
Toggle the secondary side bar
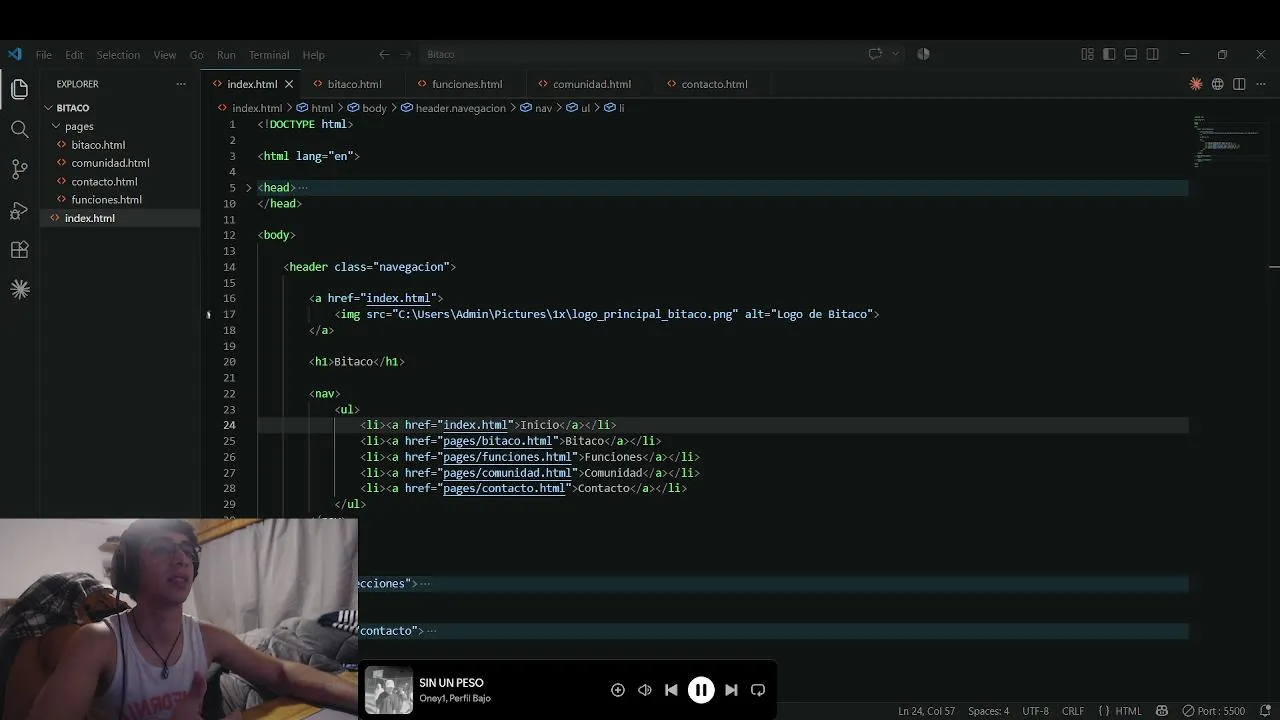(1153, 54)
